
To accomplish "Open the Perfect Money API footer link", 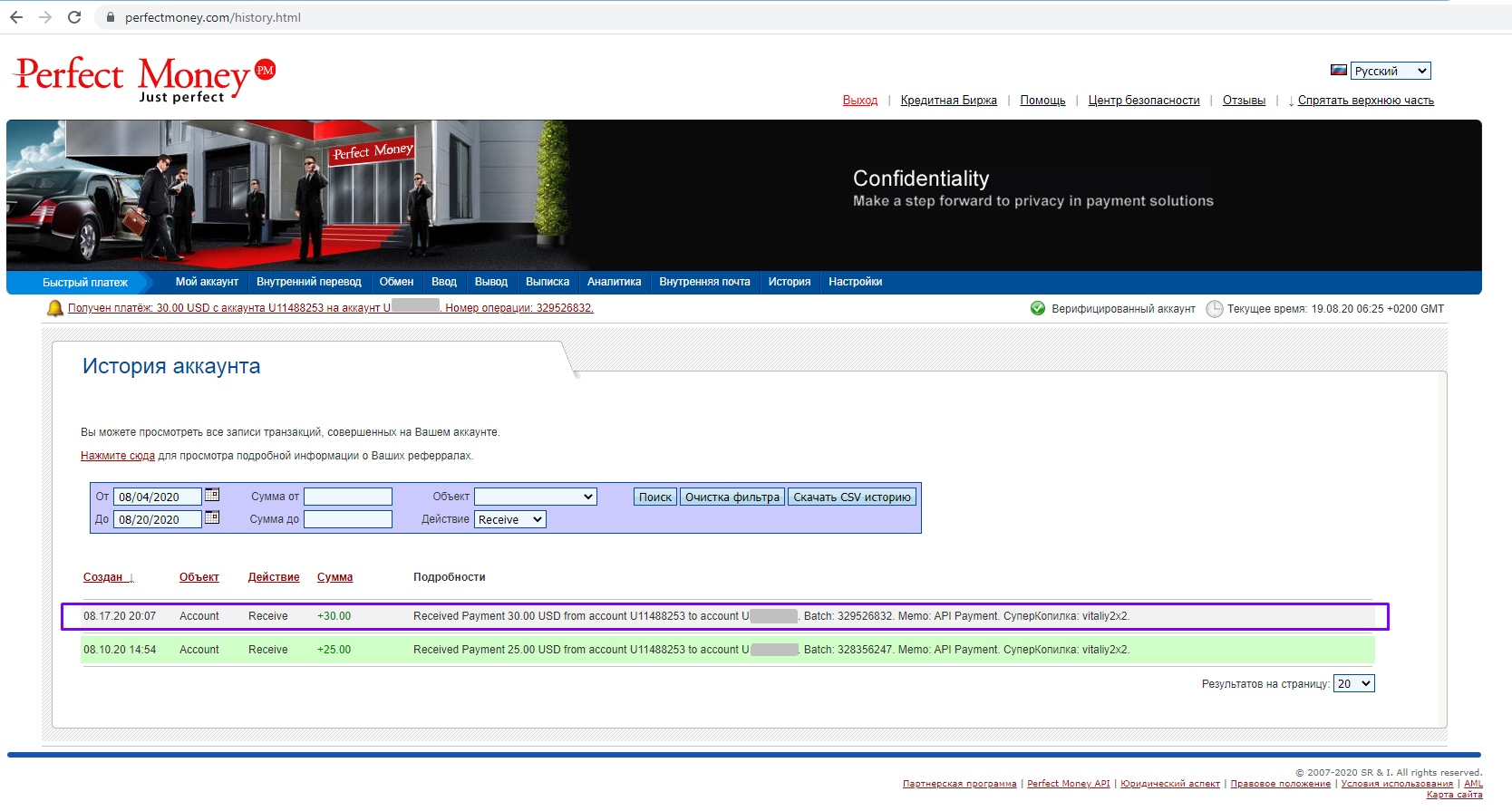I will [1068, 784].
